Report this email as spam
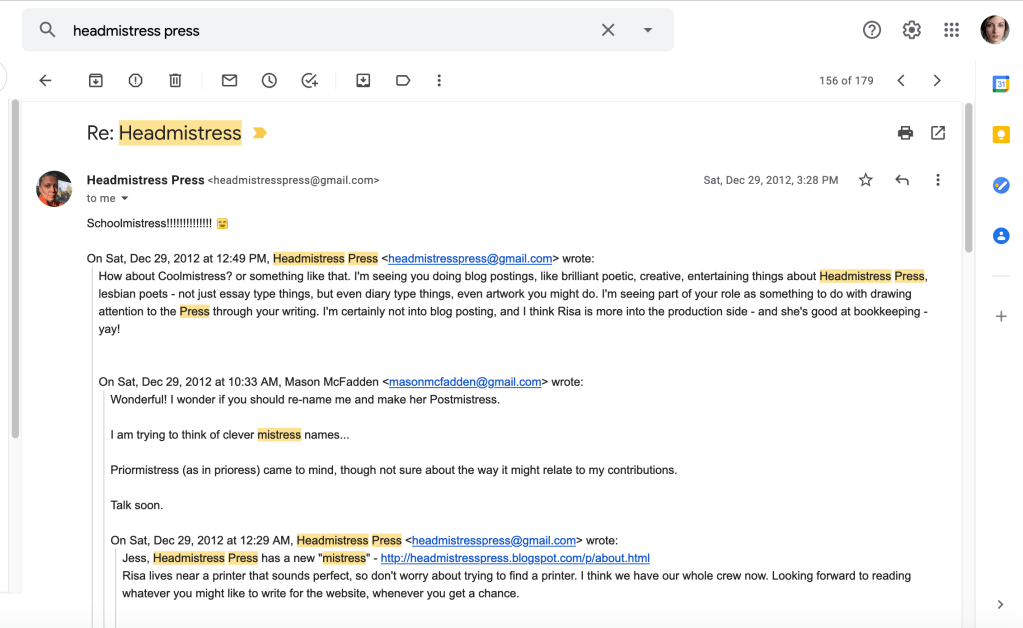 [x=135, y=81]
